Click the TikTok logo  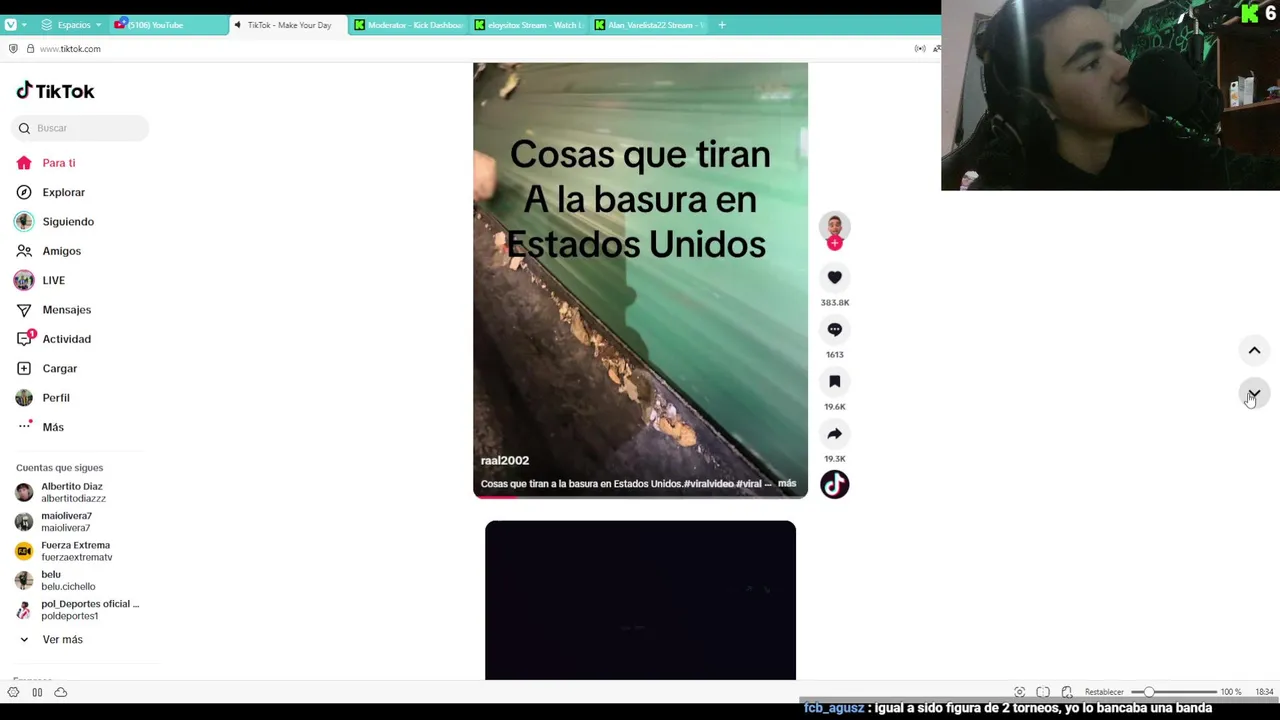pos(55,91)
